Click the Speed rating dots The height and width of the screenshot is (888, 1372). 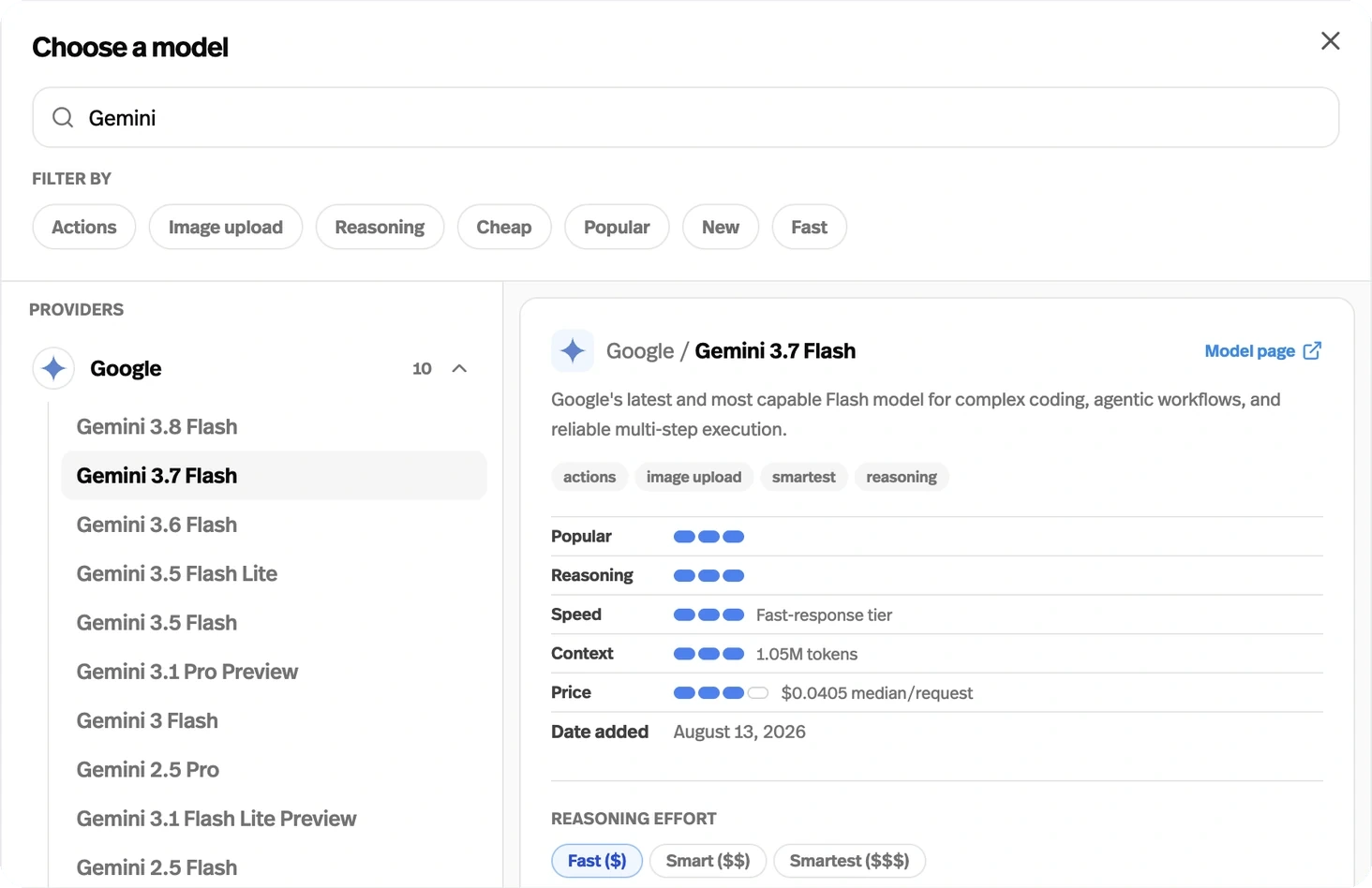(708, 614)
